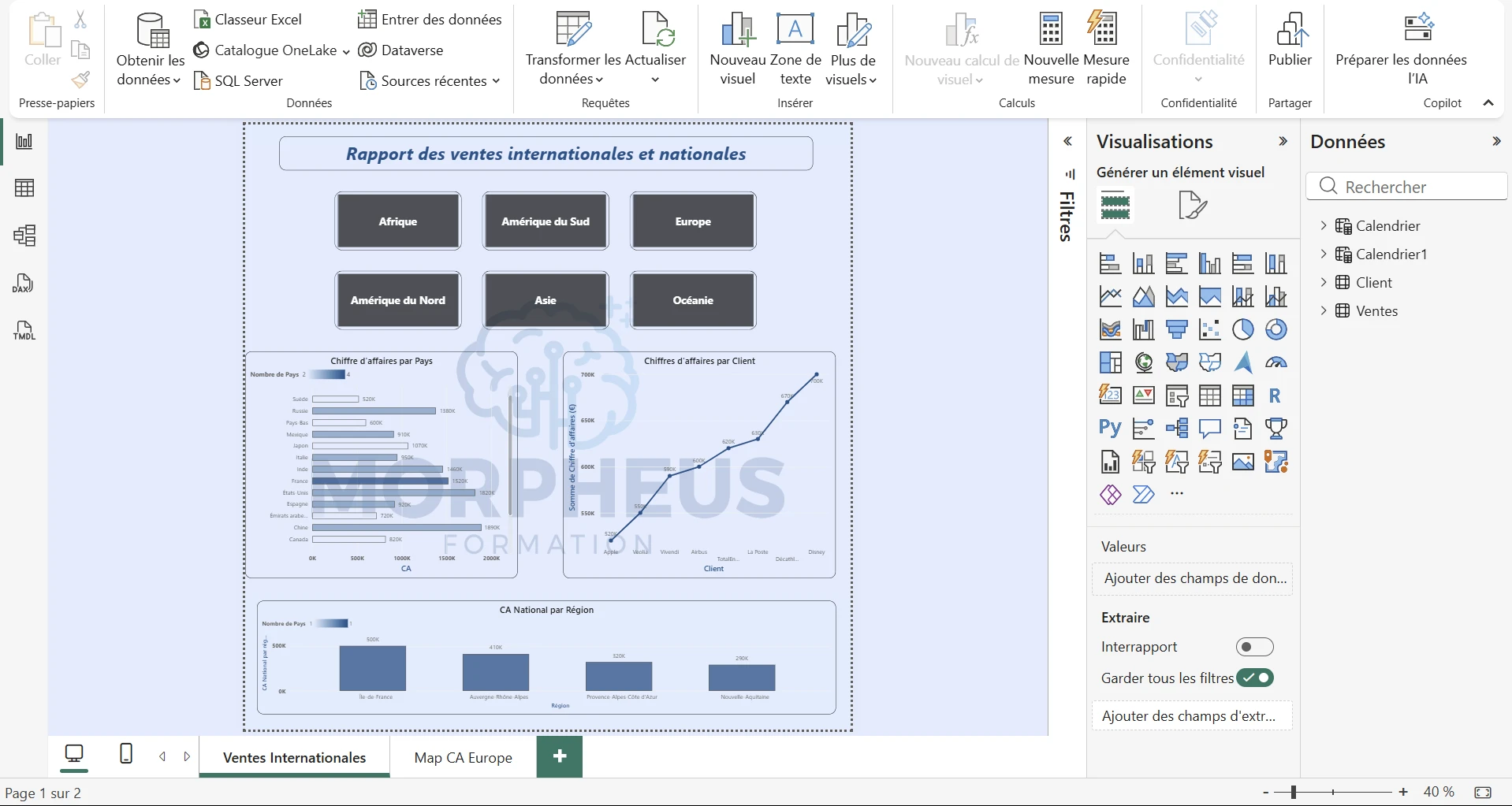Select stacked bar chart visual
Screen dimensions: 1512x806
point(1110,263)
